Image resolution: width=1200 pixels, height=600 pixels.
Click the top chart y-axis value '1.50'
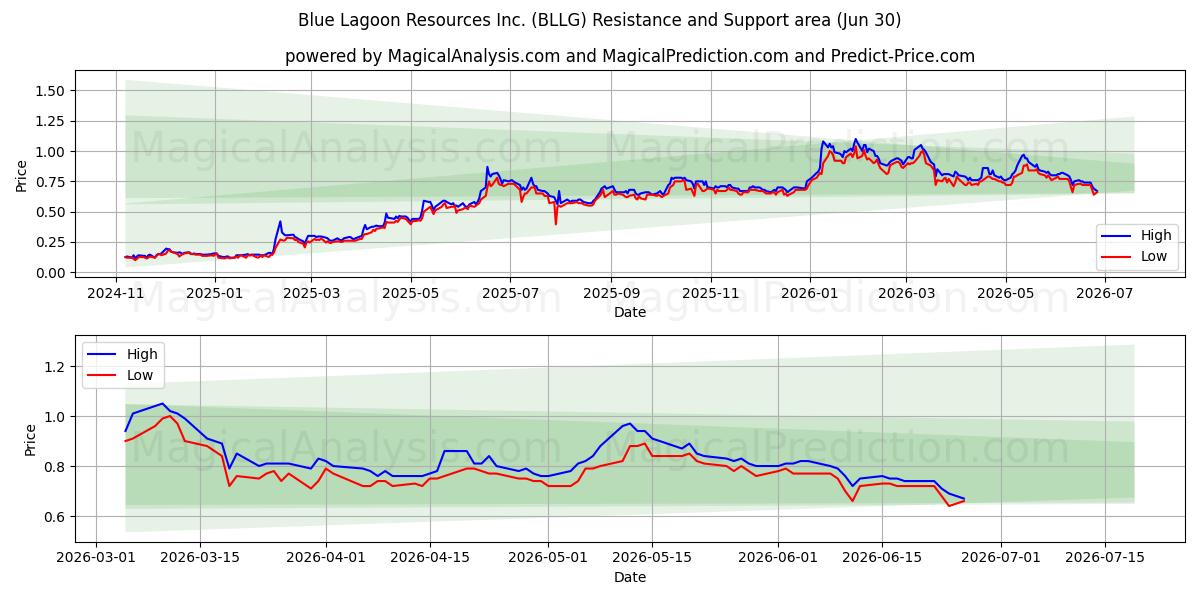tap(51, 91)
